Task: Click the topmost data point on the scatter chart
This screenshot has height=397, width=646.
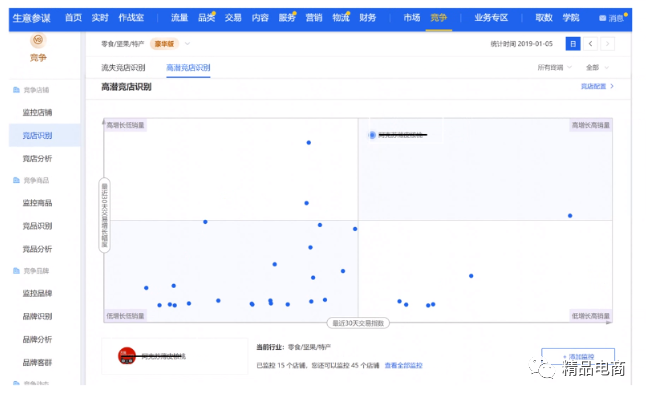Action: tap(309, 142)
